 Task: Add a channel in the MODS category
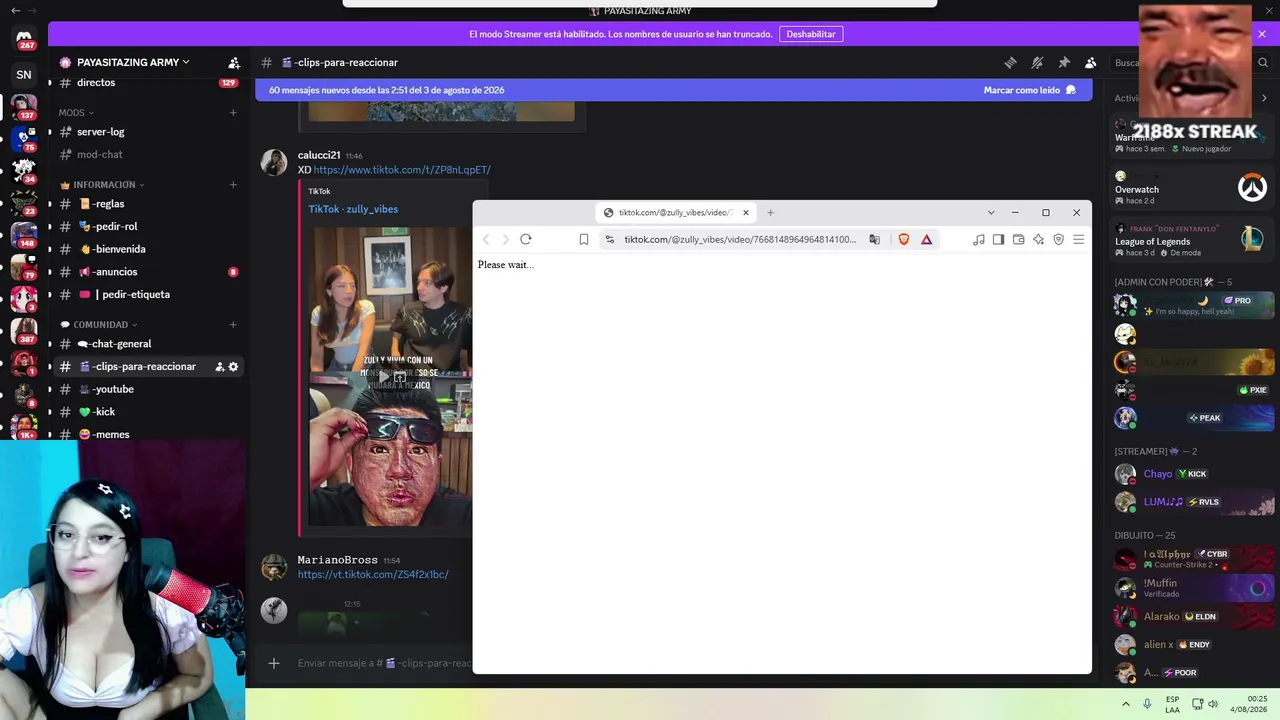pos(233,112)
